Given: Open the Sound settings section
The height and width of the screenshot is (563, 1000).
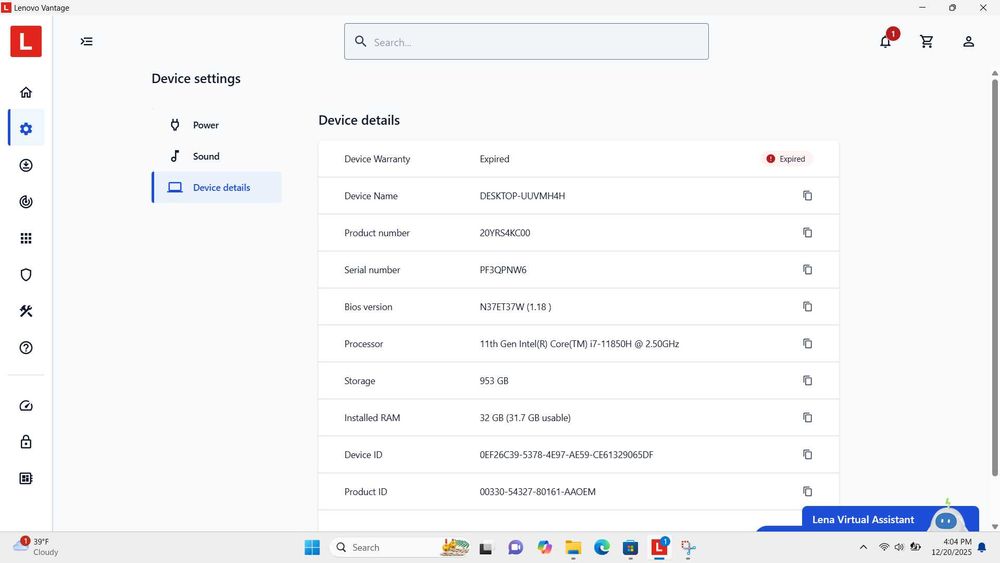Looking at the screenshot, I should pos(217,156).
